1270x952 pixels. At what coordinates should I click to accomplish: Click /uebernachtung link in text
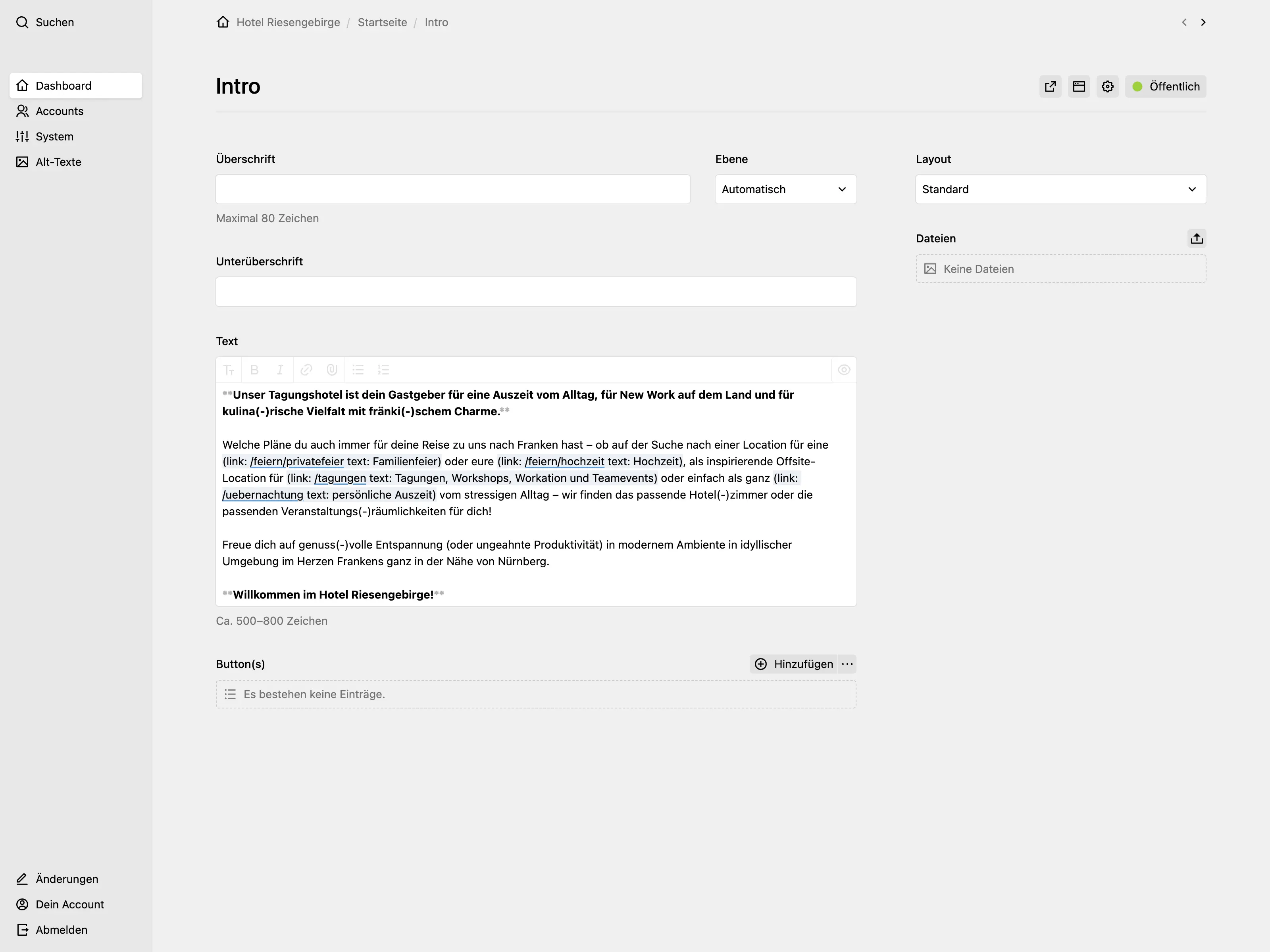262,495
